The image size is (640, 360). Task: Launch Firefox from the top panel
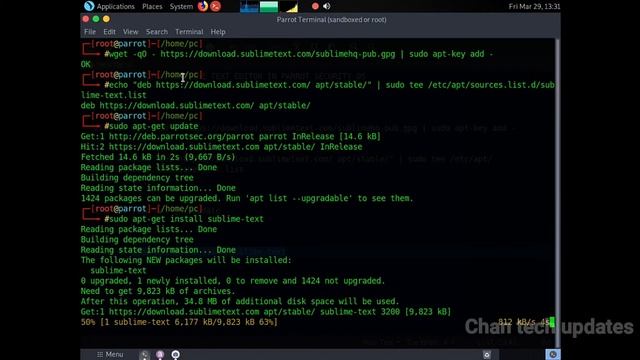202,6
